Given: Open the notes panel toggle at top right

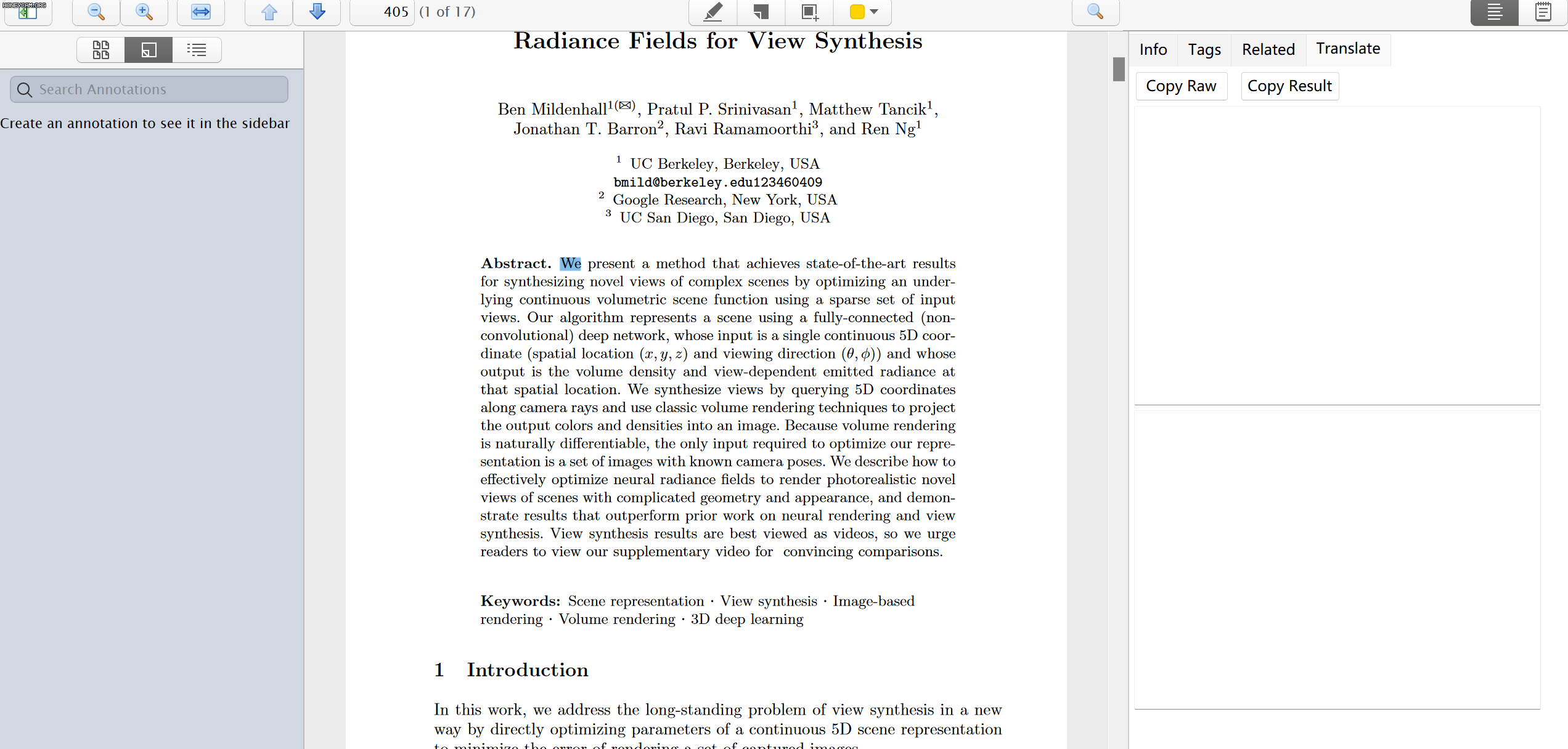Looking at the screenshot, I should tap(1543, 12).
